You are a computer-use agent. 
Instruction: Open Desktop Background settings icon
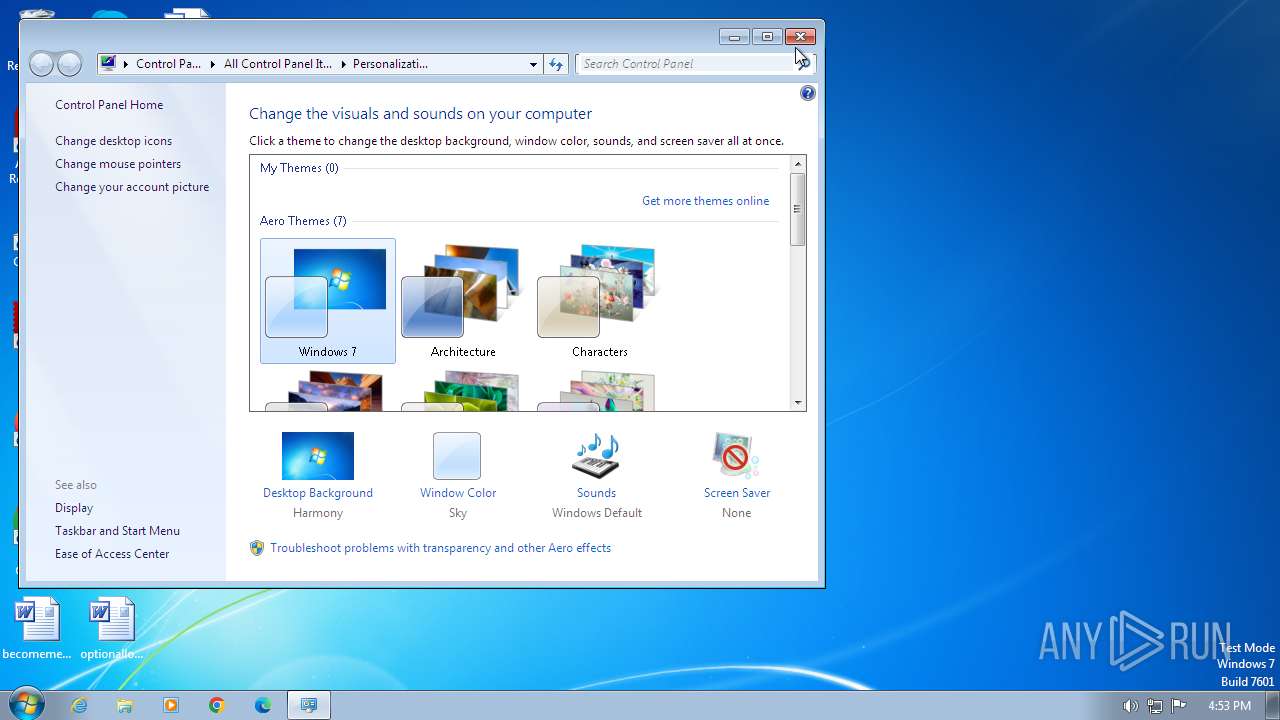coord(318,456)
